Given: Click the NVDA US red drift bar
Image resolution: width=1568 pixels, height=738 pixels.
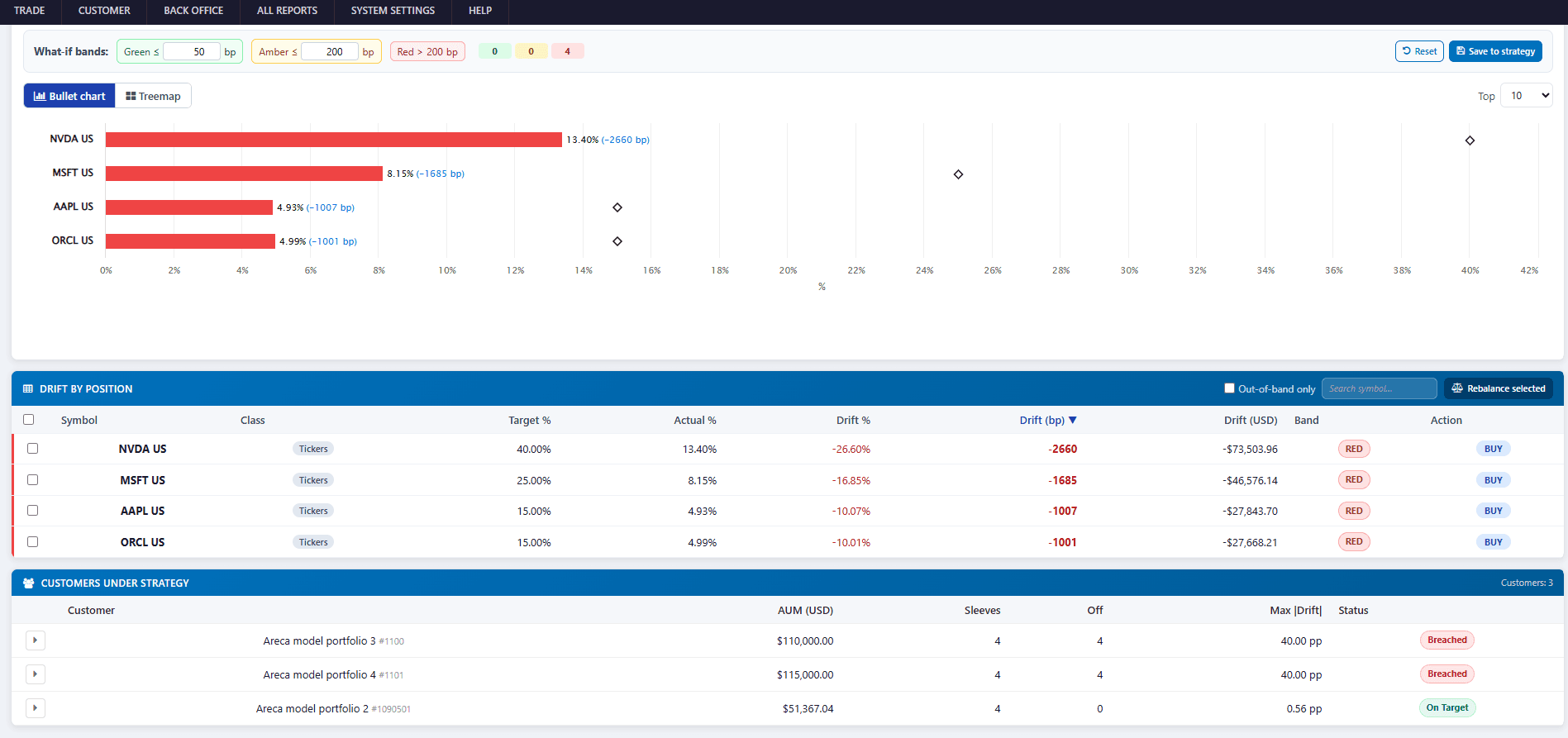Looking at the screenshot, I should 334,140.
